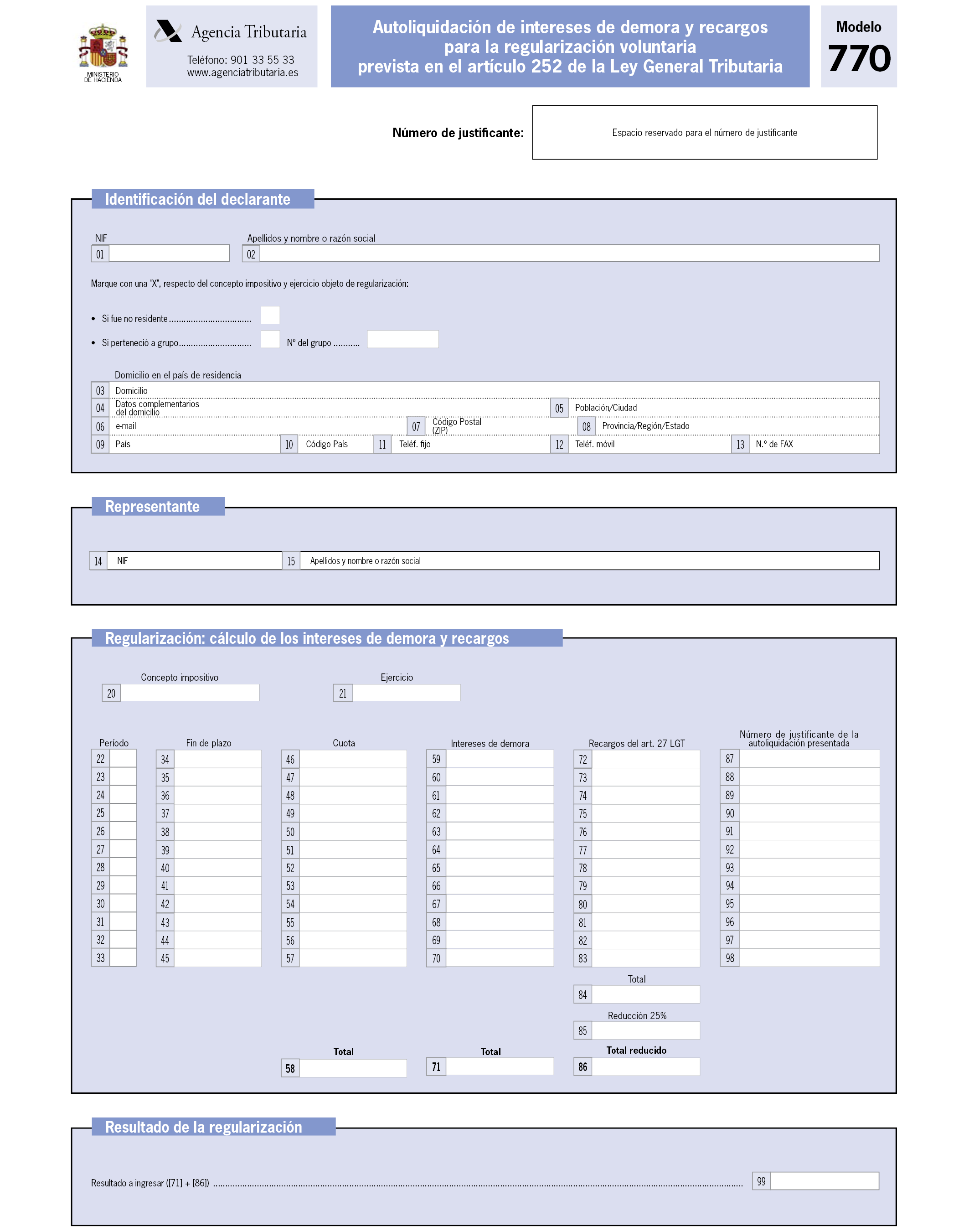Click the 'Resultado de la regularización' header
Viewport: 969px width, 1232px height.
click(214, 1127)
